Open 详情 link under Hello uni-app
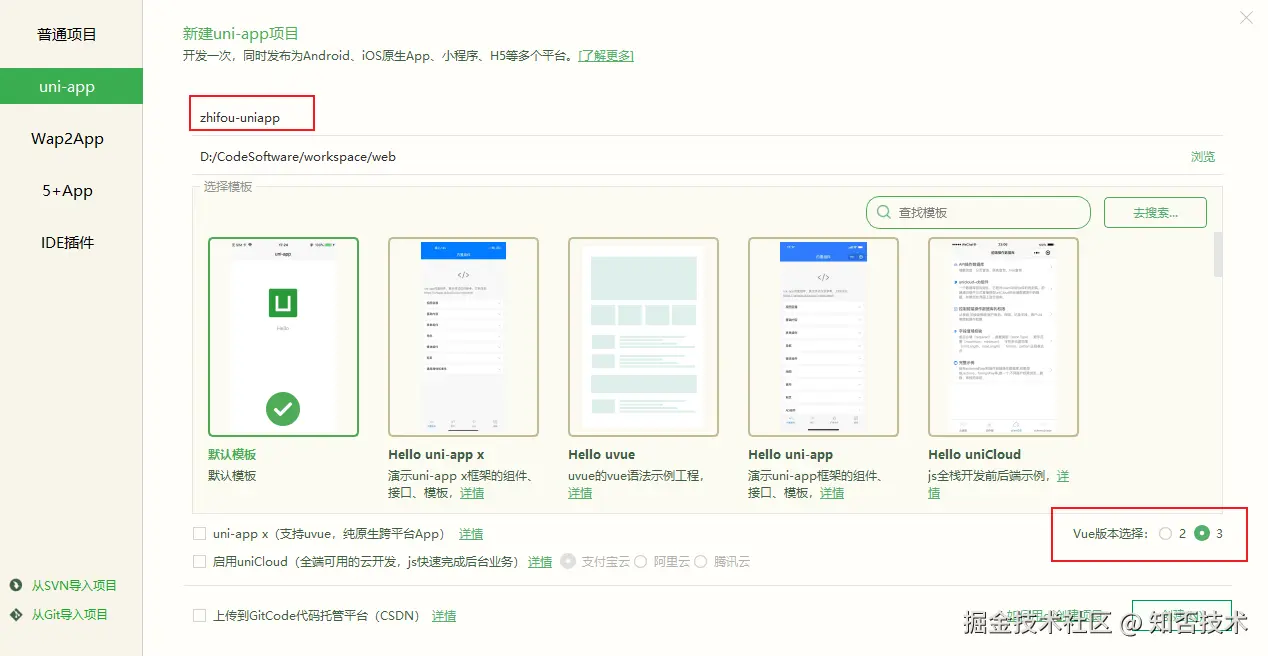The image size is (1268, 656). (832, 493)
